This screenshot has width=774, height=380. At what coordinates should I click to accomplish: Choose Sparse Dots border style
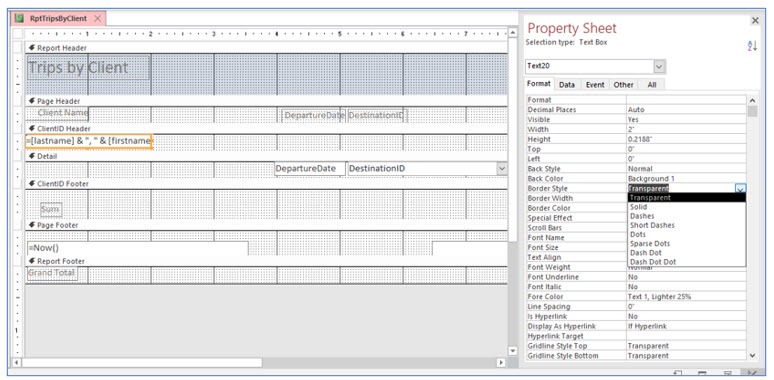(686, 243)
